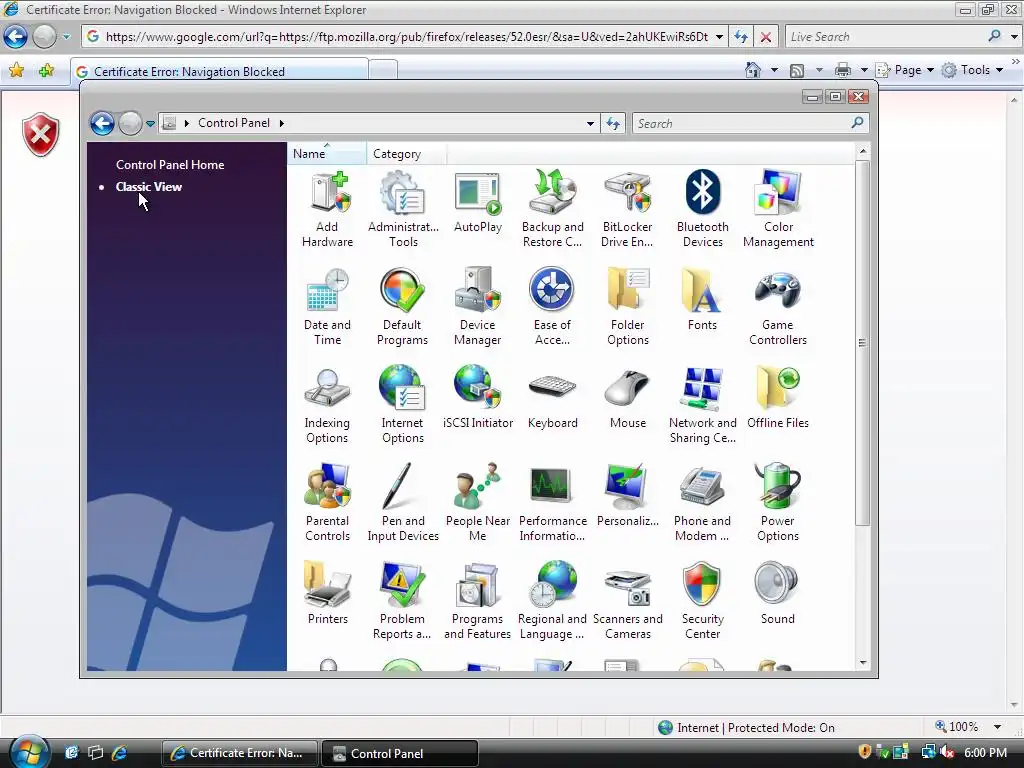The height and width of the screenshot is (768, 1024).
Task: Open Offline Files icon
Action: 778,398
